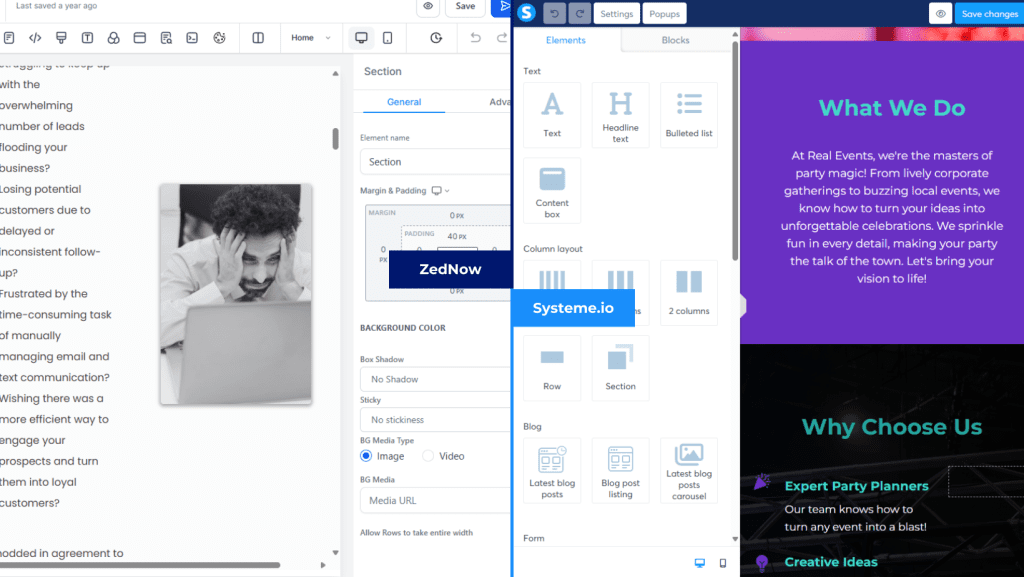Open the Sticky stickiness dropdown
Viewport: 1024px width, 577px height.
click(435, 419)
